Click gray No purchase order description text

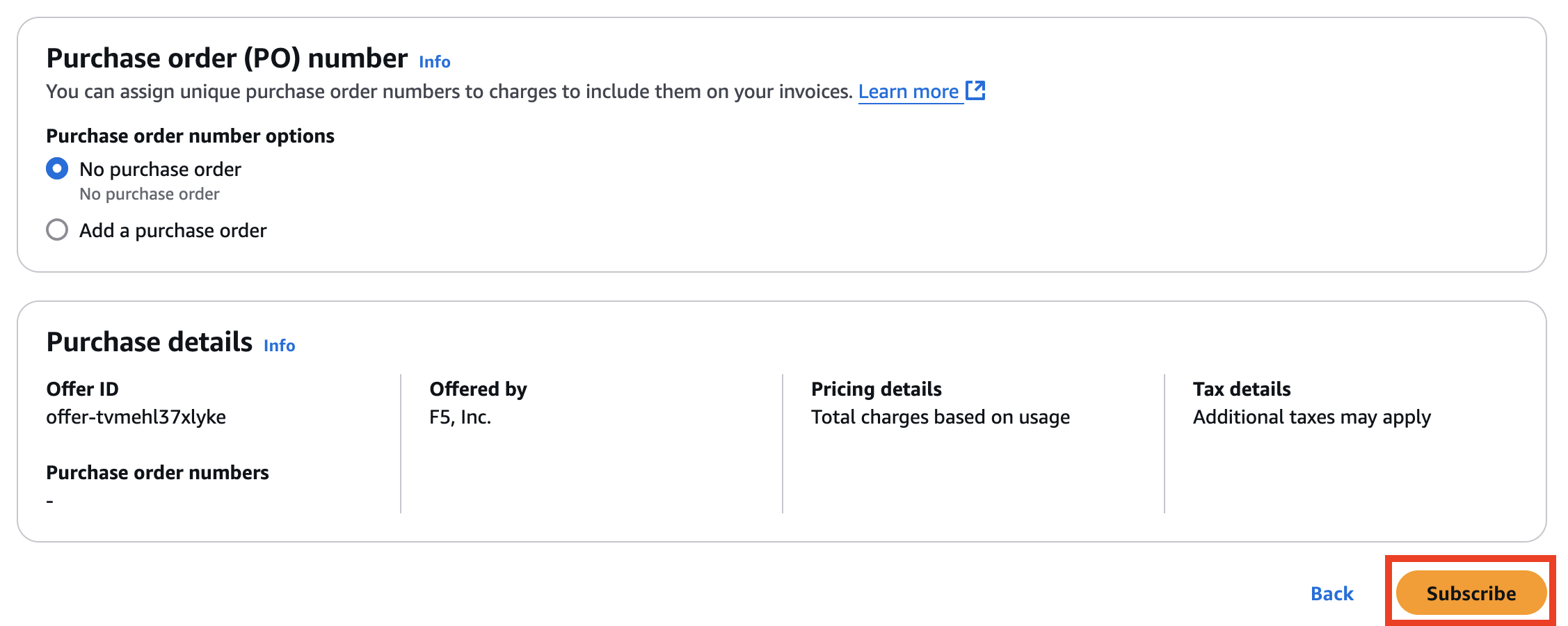coord(149,194)
